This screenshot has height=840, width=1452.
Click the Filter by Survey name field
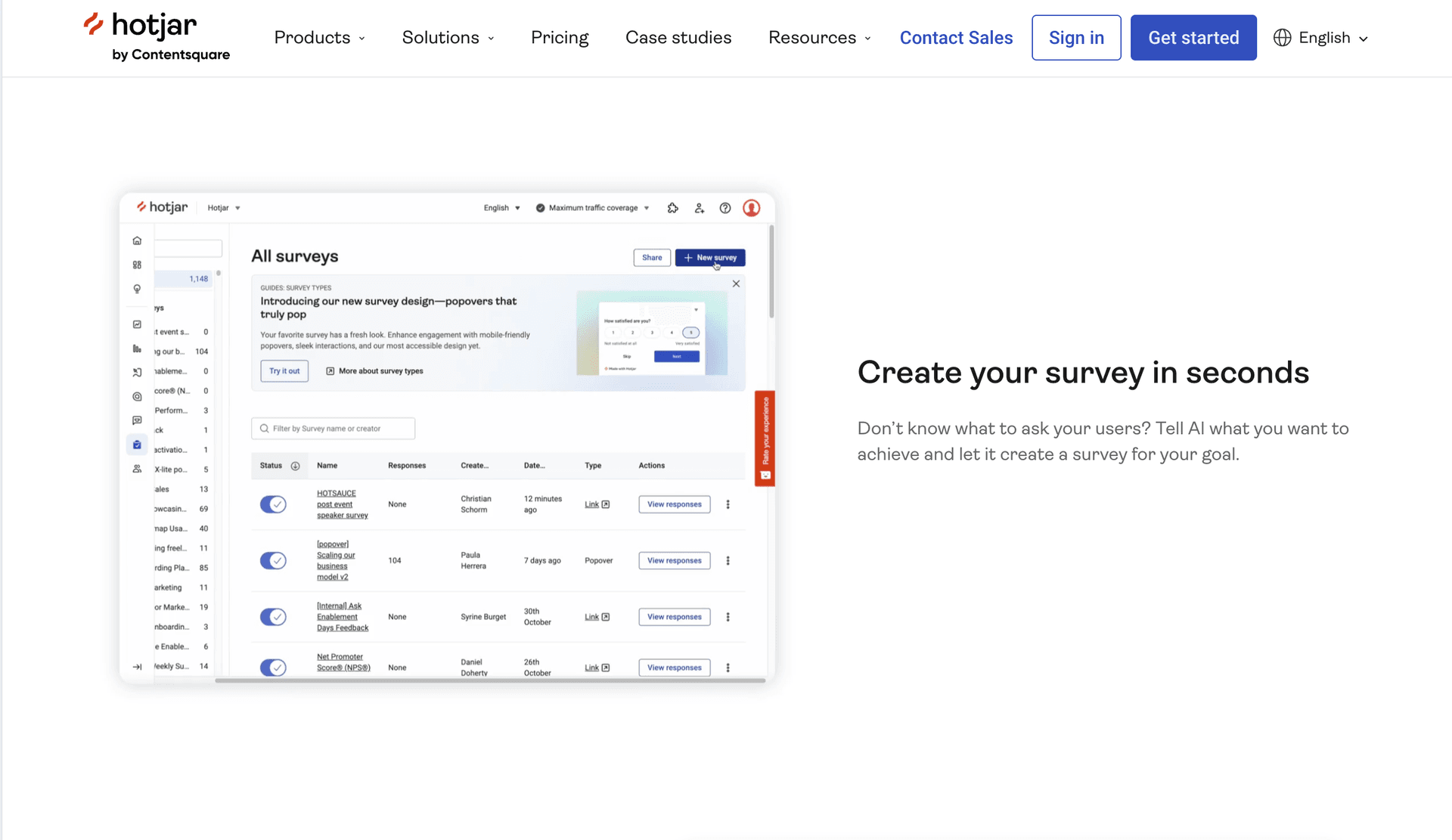click(x=333, y=429)
